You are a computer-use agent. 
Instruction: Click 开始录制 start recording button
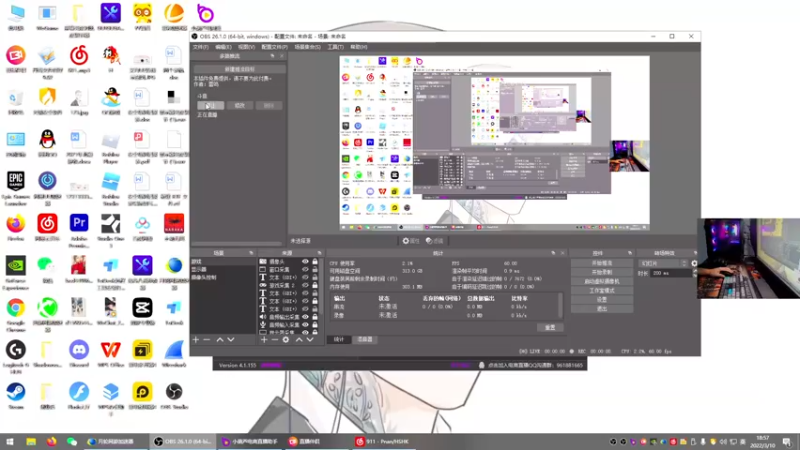[x=602, y=272]
